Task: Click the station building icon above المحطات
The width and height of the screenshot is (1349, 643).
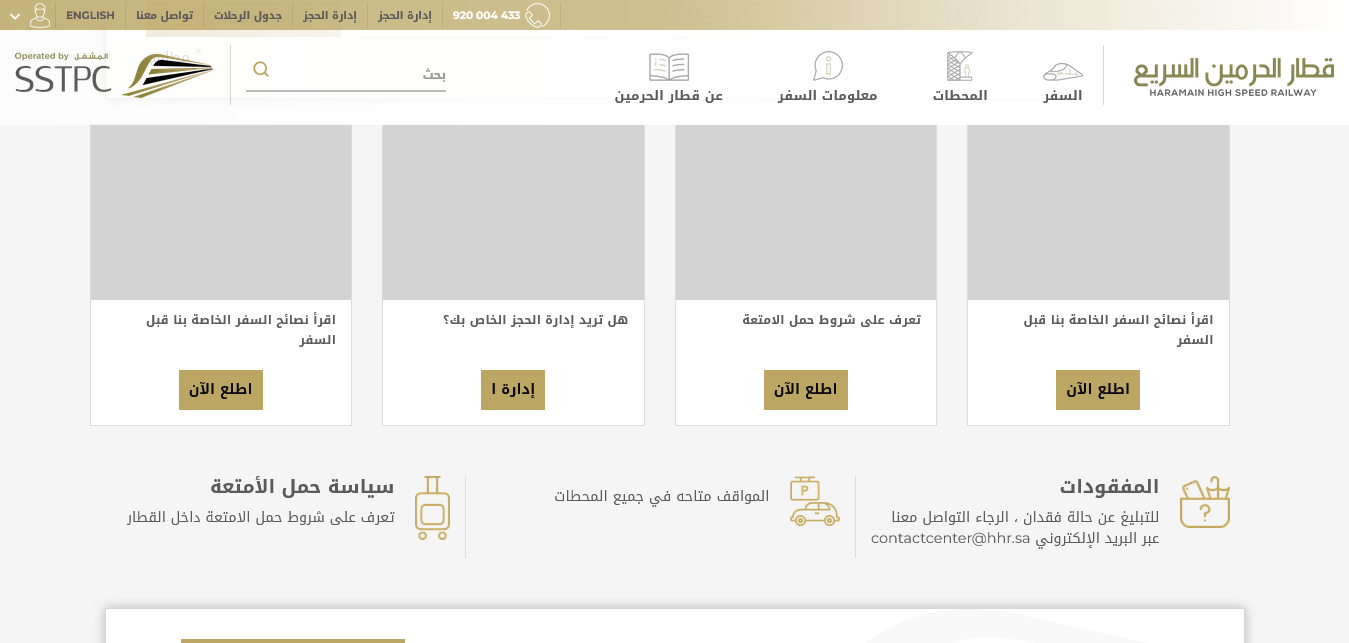Action: (960, 66)
